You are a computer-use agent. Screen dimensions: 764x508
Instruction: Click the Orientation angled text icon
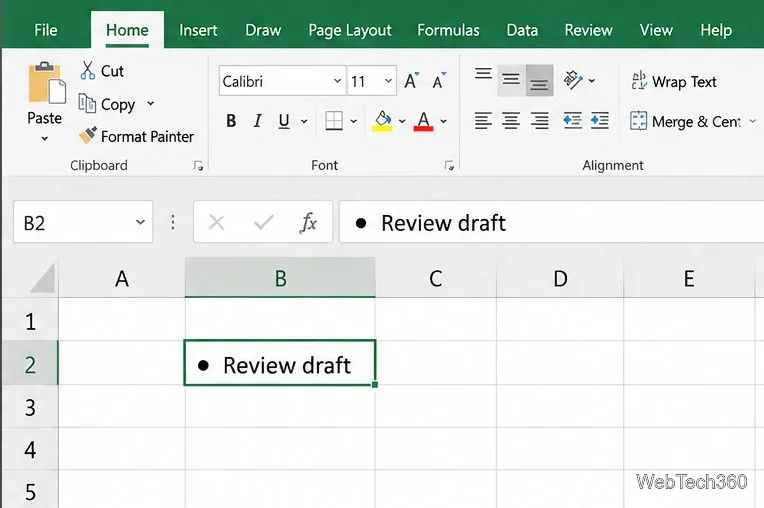[573, 80]
